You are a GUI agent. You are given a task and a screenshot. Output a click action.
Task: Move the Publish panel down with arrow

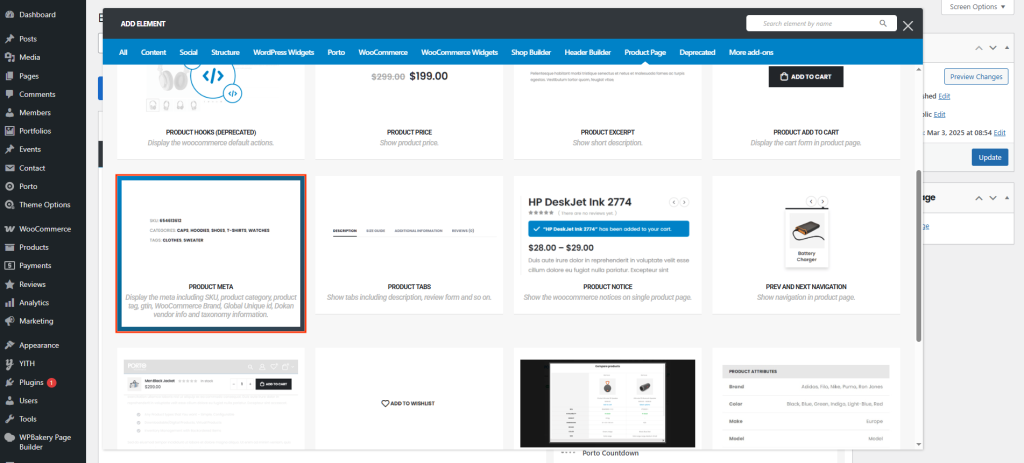point(993,47)
